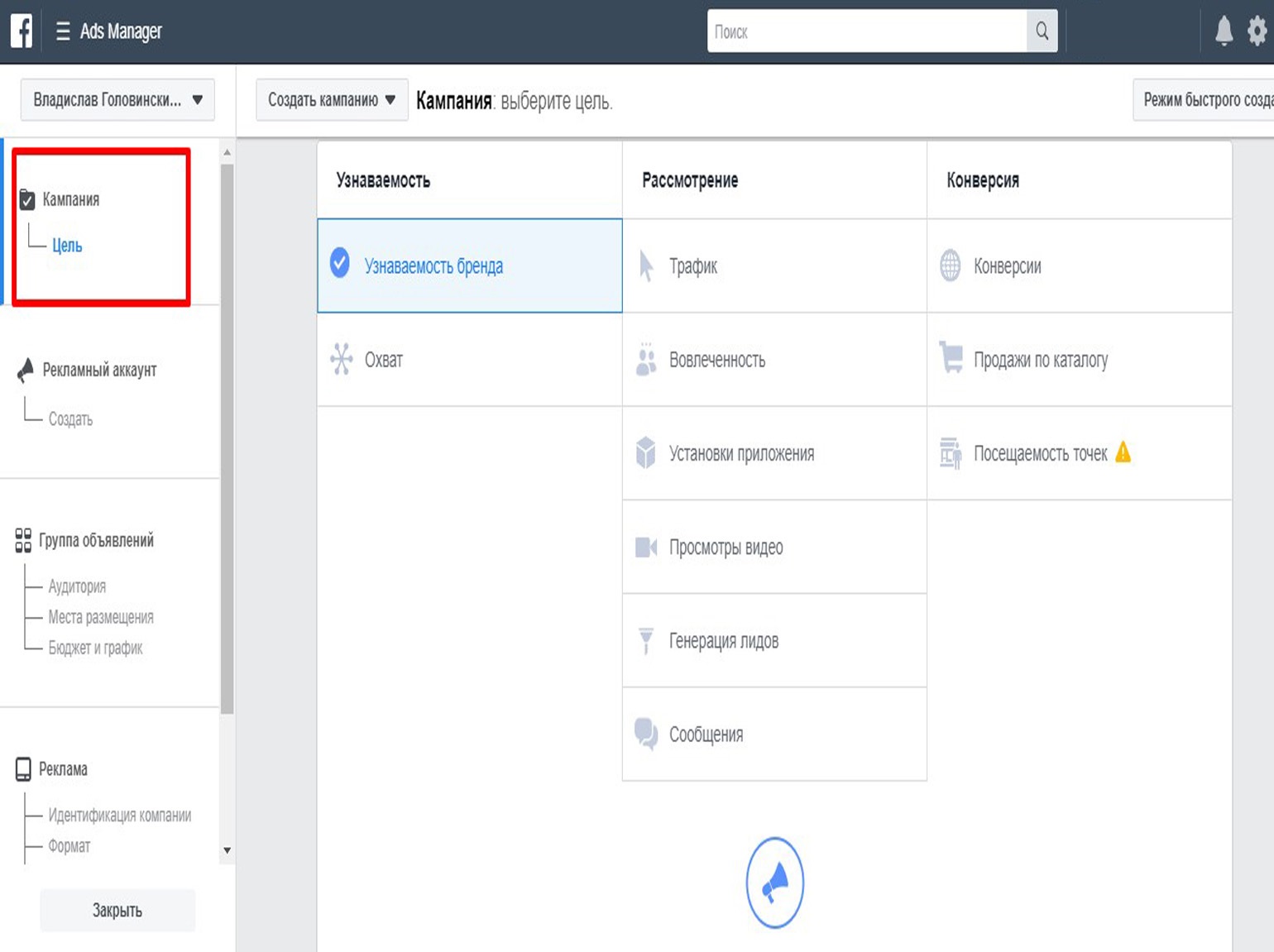Click the search magnifier button
The height and width of the screenshot is (952, 1274).
click(1042, 31)
